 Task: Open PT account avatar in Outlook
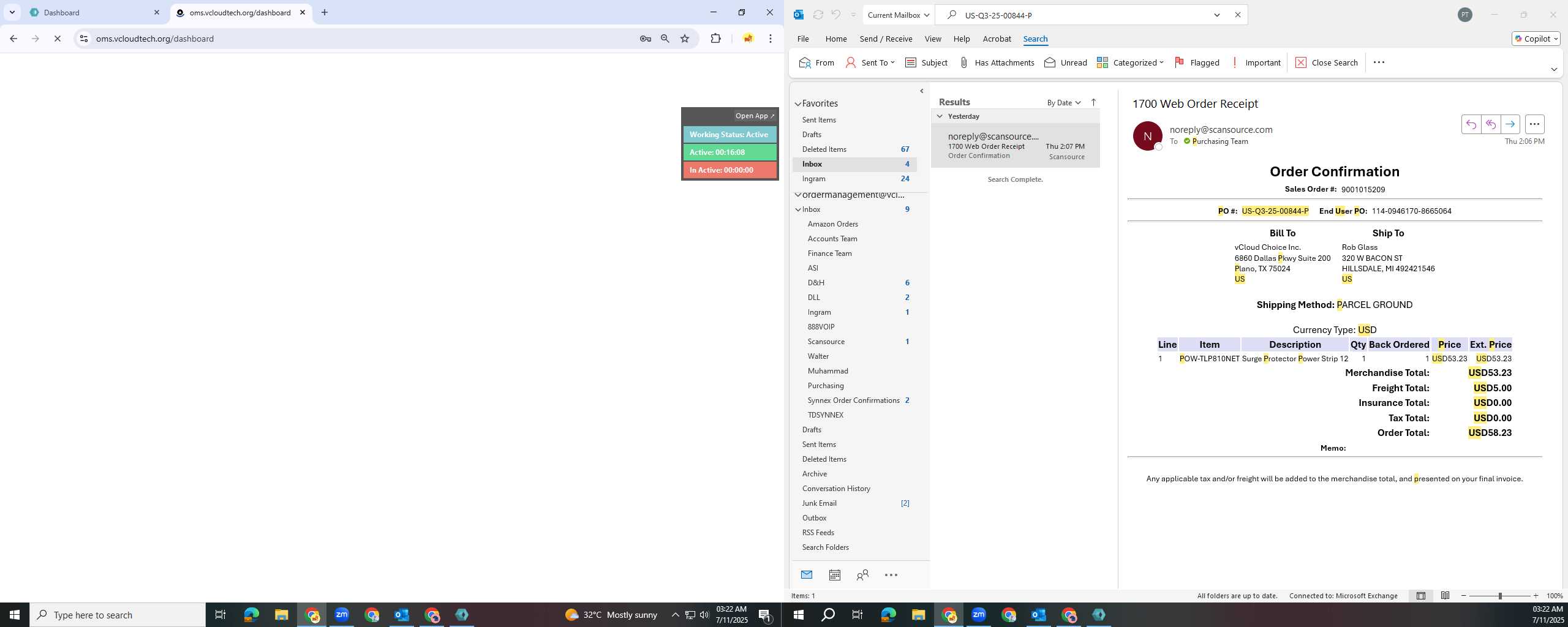[x=1464, y=15]
